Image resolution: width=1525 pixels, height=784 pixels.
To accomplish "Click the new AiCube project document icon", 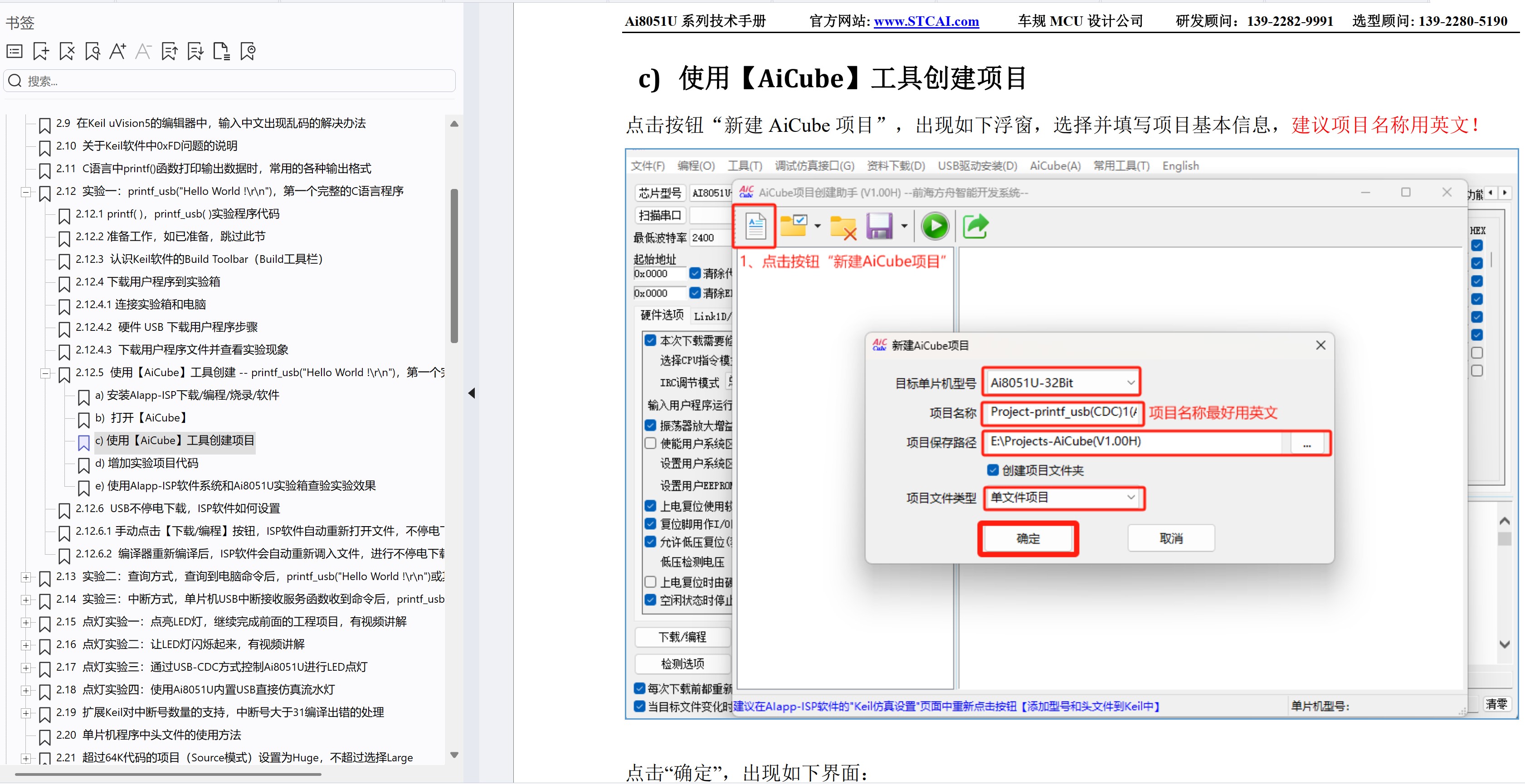I will point(755,226).
